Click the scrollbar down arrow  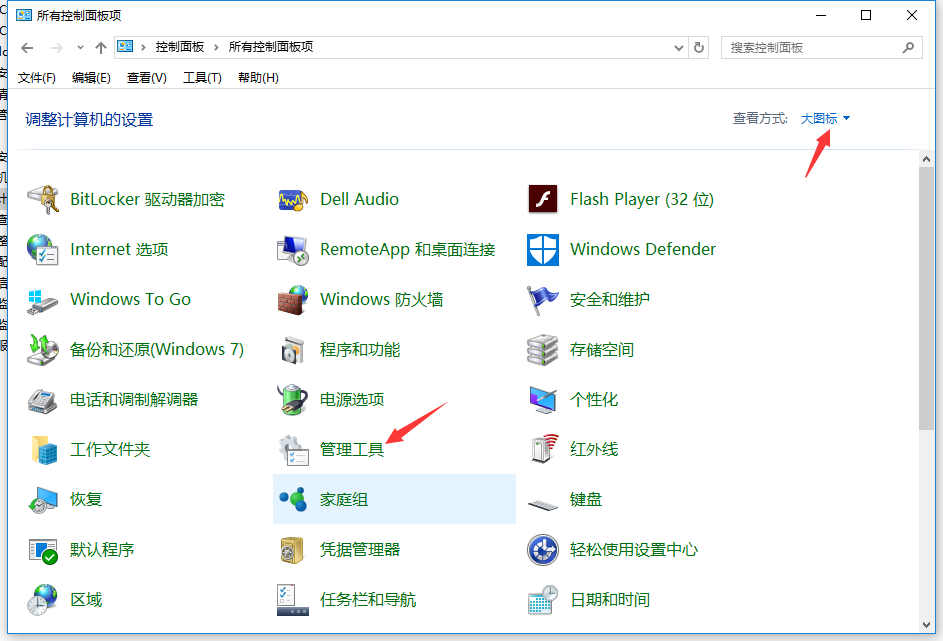pyautogui.click(x=926, y=625)
